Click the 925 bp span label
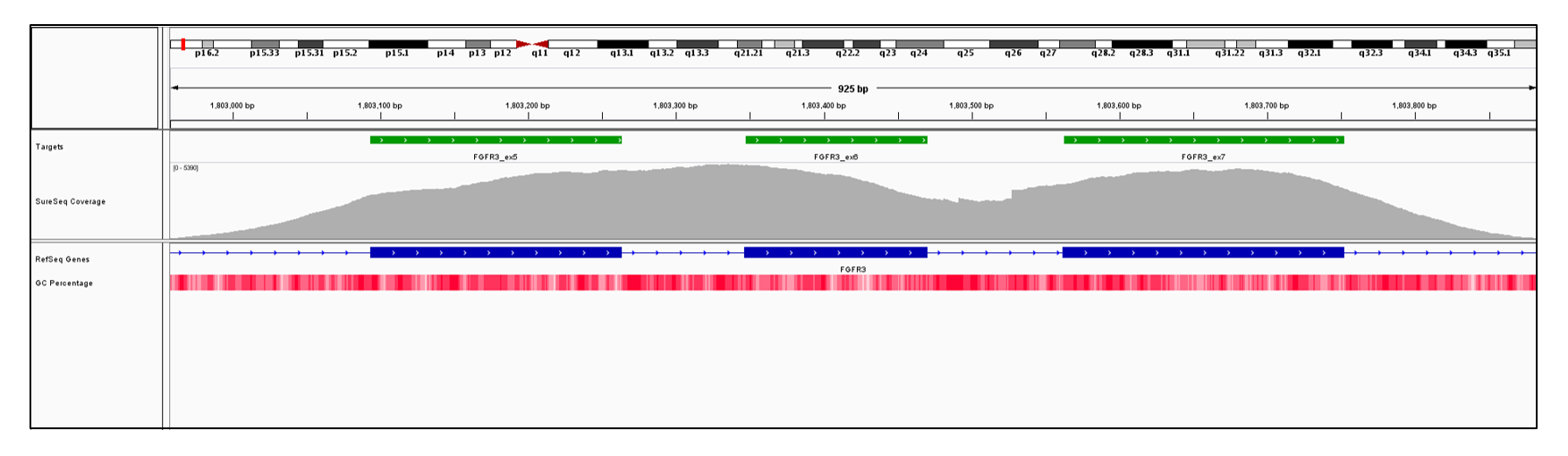This screenshot has width=1568, height=456. click(x=852, y=89)
